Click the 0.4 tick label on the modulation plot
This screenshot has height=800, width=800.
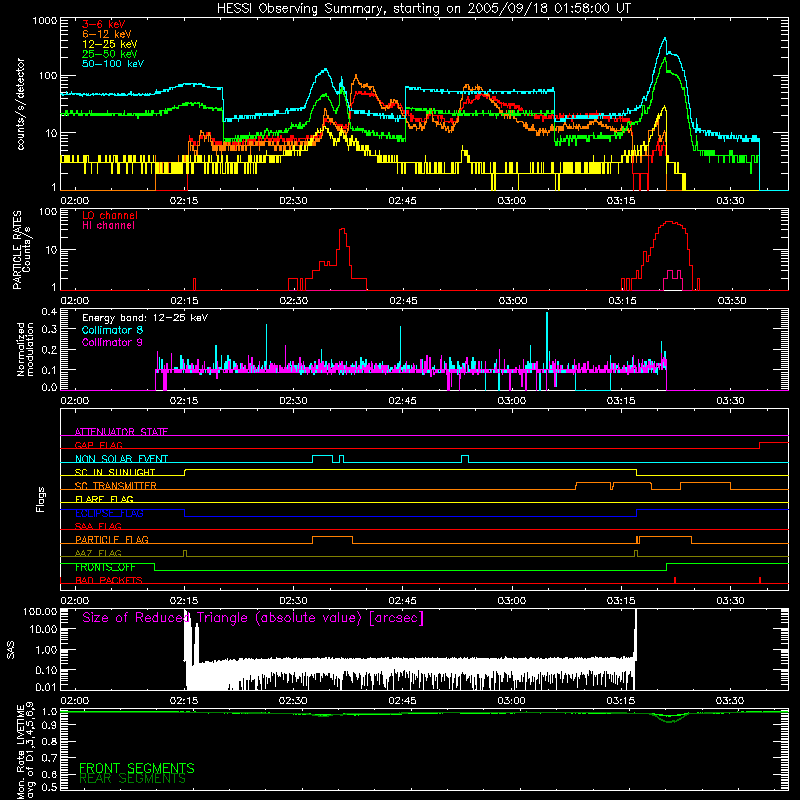point(49,311)
